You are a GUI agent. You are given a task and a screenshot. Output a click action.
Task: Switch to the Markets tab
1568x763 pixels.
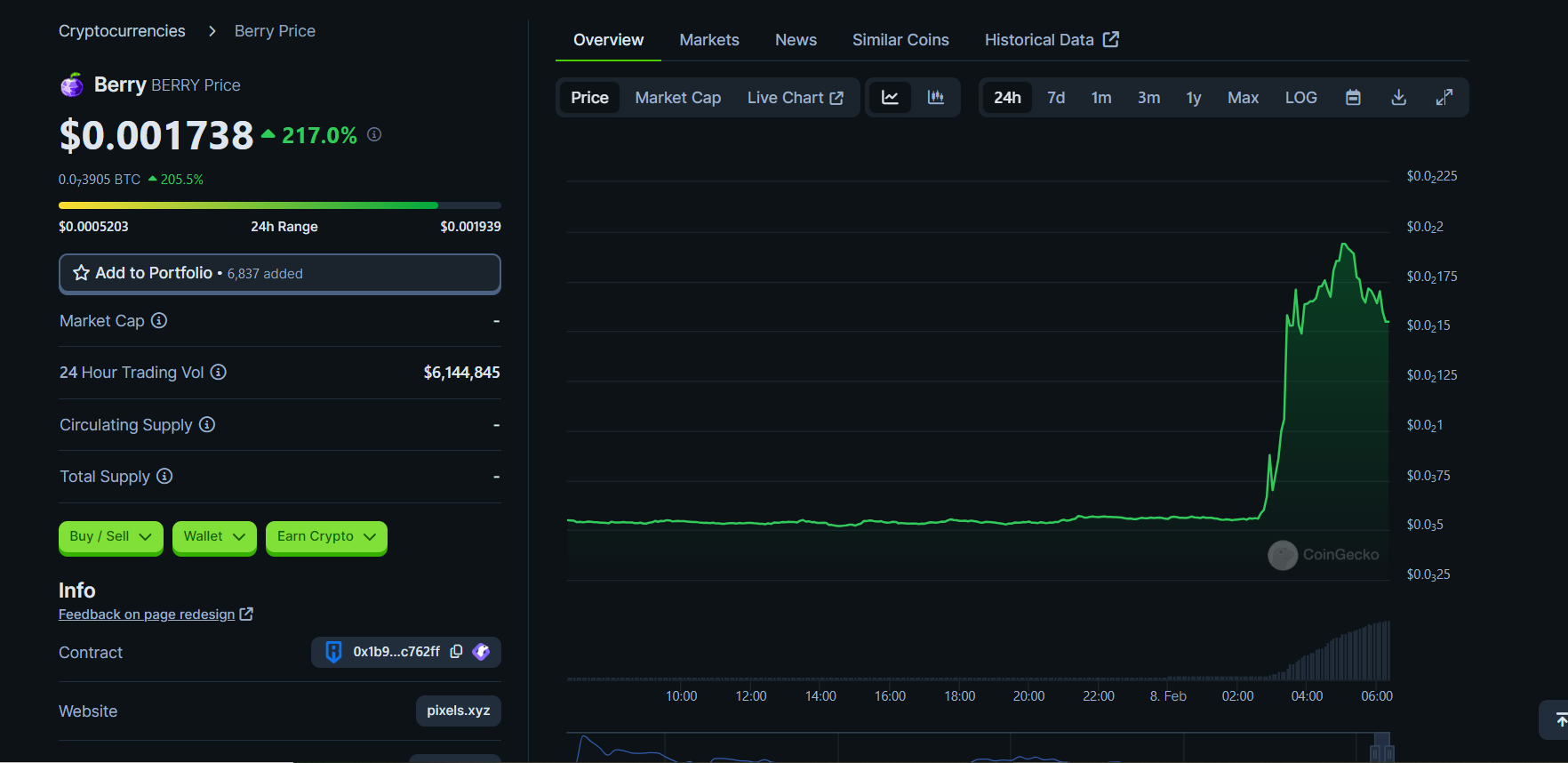tap(708, 40)
